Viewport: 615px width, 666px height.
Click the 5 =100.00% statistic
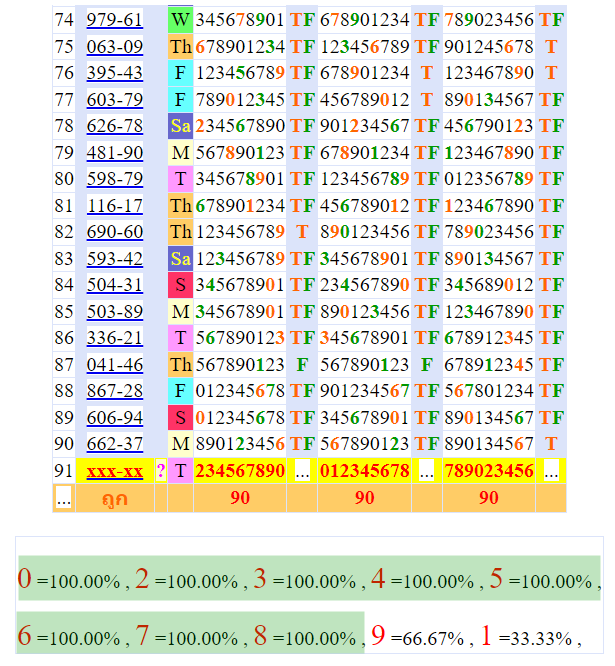point(541,579)
